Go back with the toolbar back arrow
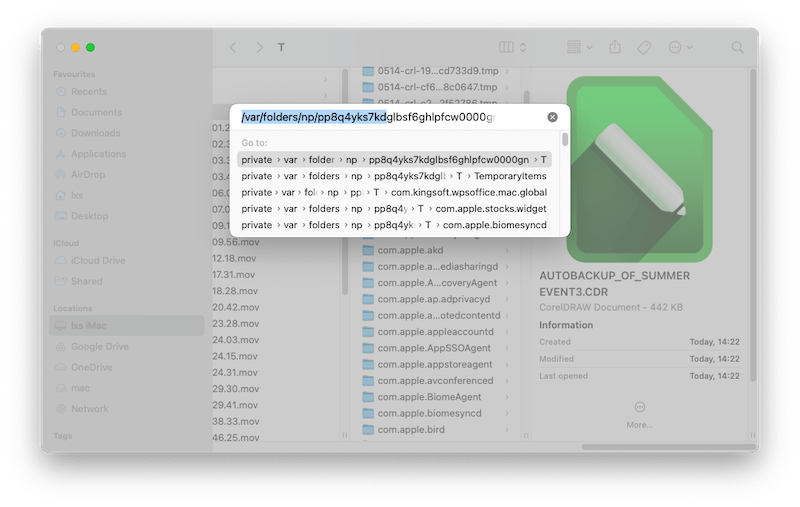800x507 pixels. 233,47
